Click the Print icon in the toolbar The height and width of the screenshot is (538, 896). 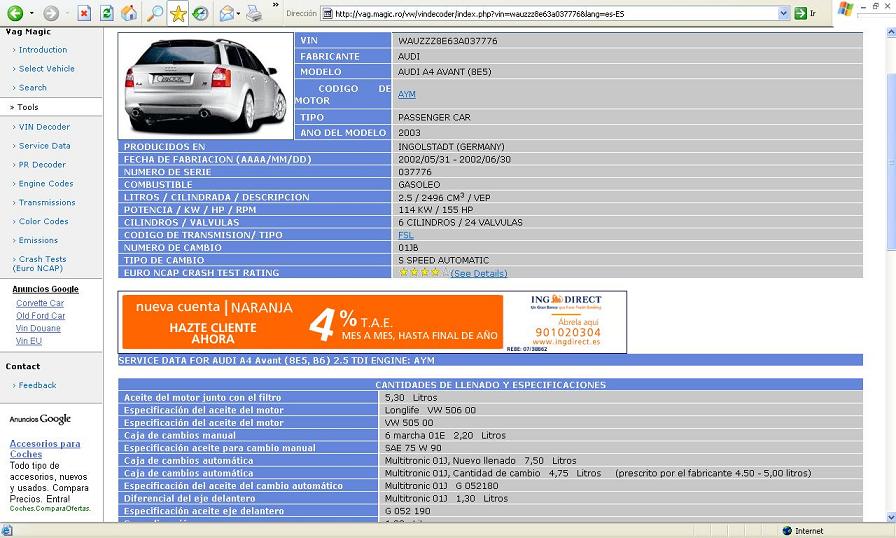(x=254, y=13)
